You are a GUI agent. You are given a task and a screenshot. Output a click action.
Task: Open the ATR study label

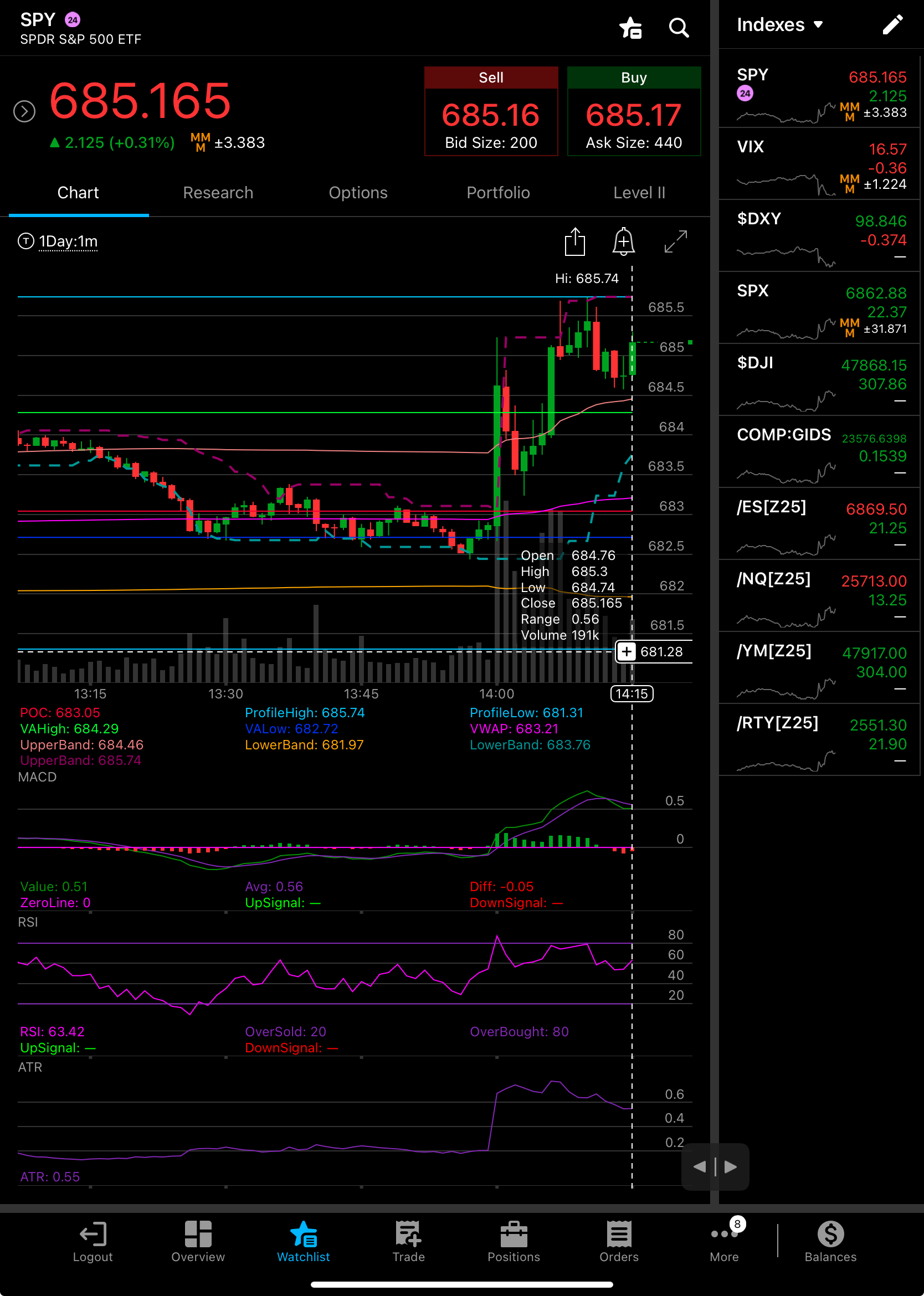pos(30,1067)
